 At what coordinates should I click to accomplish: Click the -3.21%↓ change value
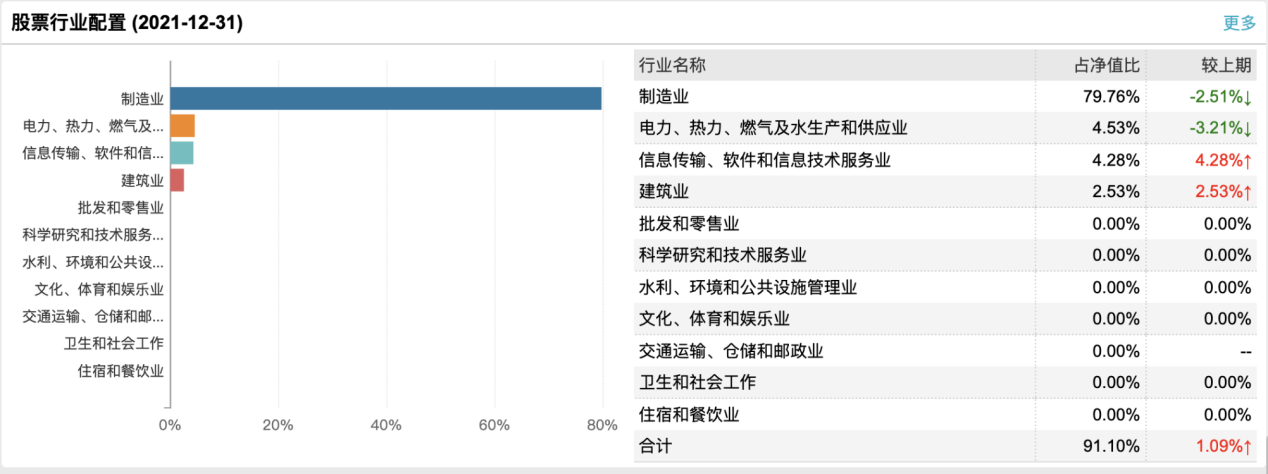pyautogui.click(x=1220, y=128)
